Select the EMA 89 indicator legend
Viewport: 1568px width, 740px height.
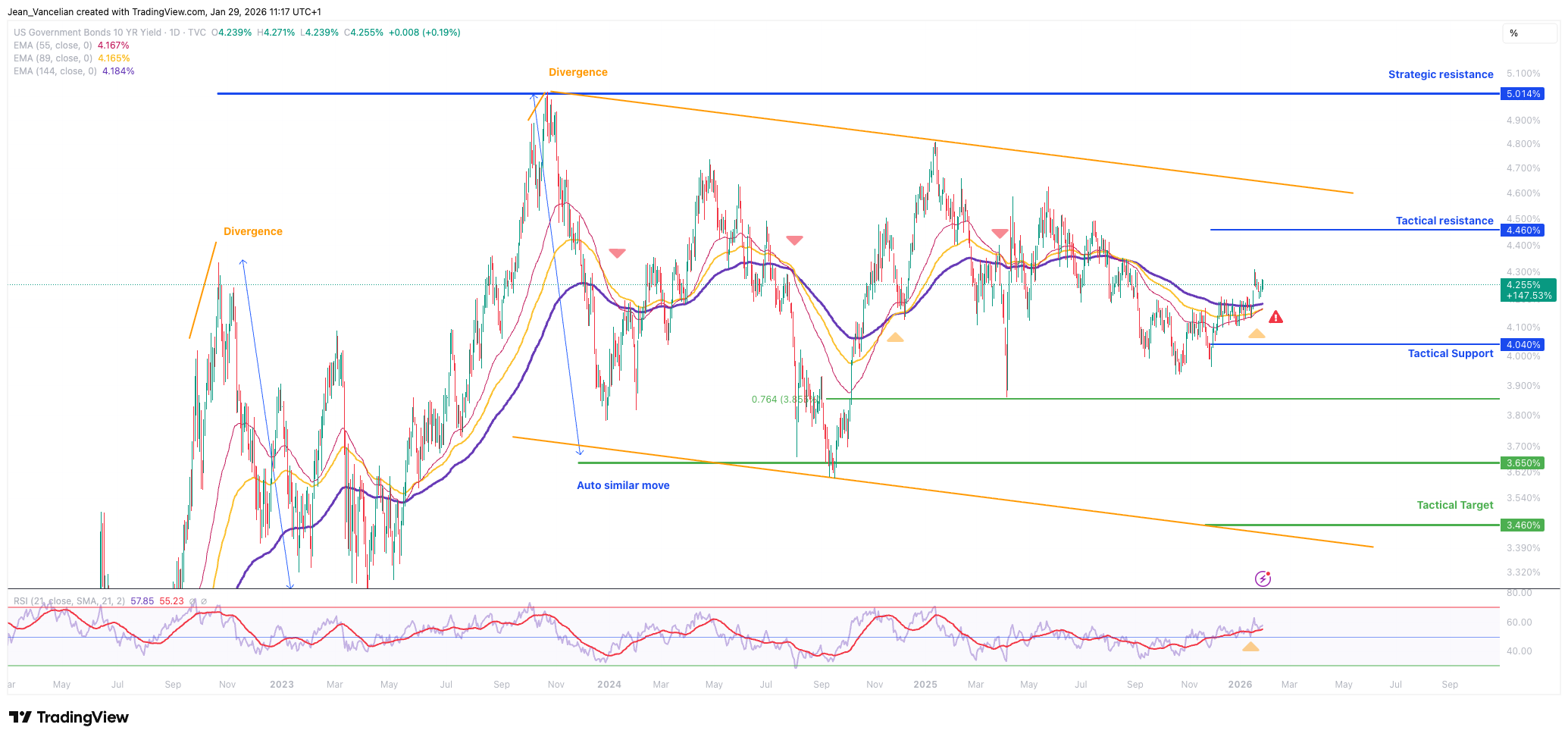pyautogui.click(x=53, y=58)
